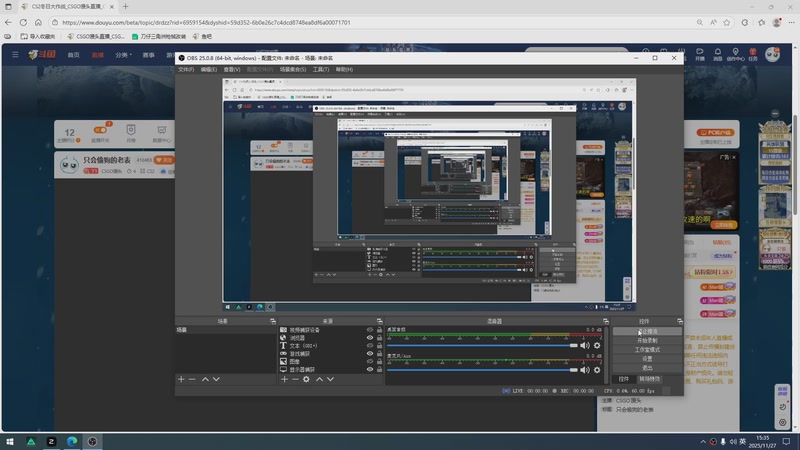Move scene up with arrow

click(205, 379)
